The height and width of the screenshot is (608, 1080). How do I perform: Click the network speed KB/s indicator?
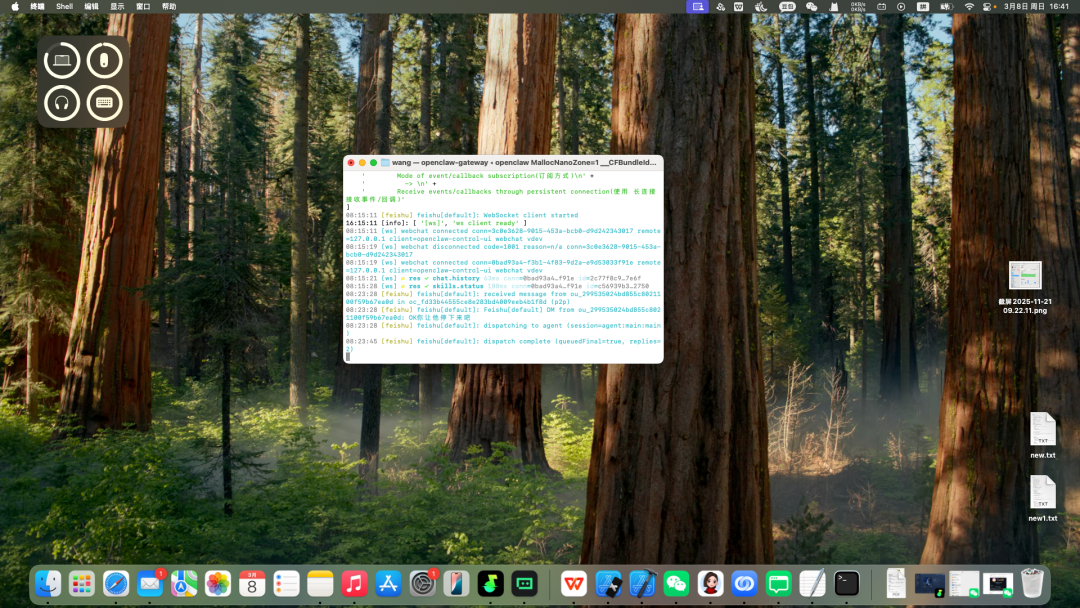click(858, 6)
